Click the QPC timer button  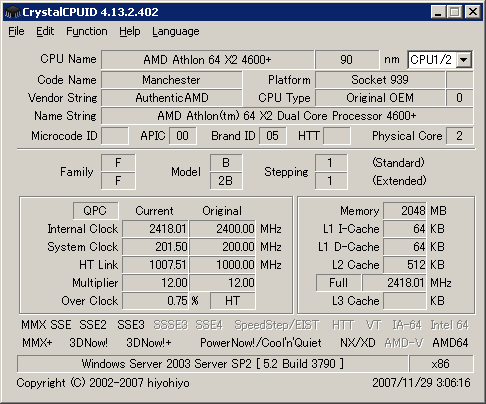click(x=95, y=211)
